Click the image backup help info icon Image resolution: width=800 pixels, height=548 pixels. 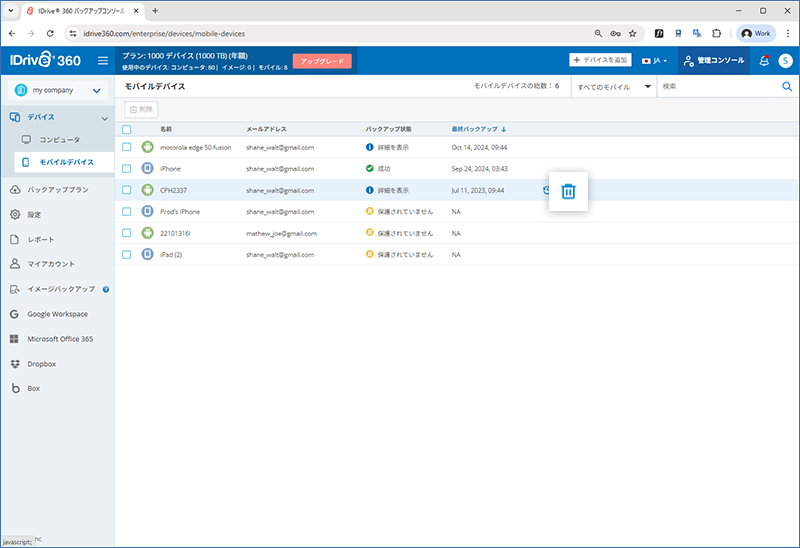[x=106, y=289]
